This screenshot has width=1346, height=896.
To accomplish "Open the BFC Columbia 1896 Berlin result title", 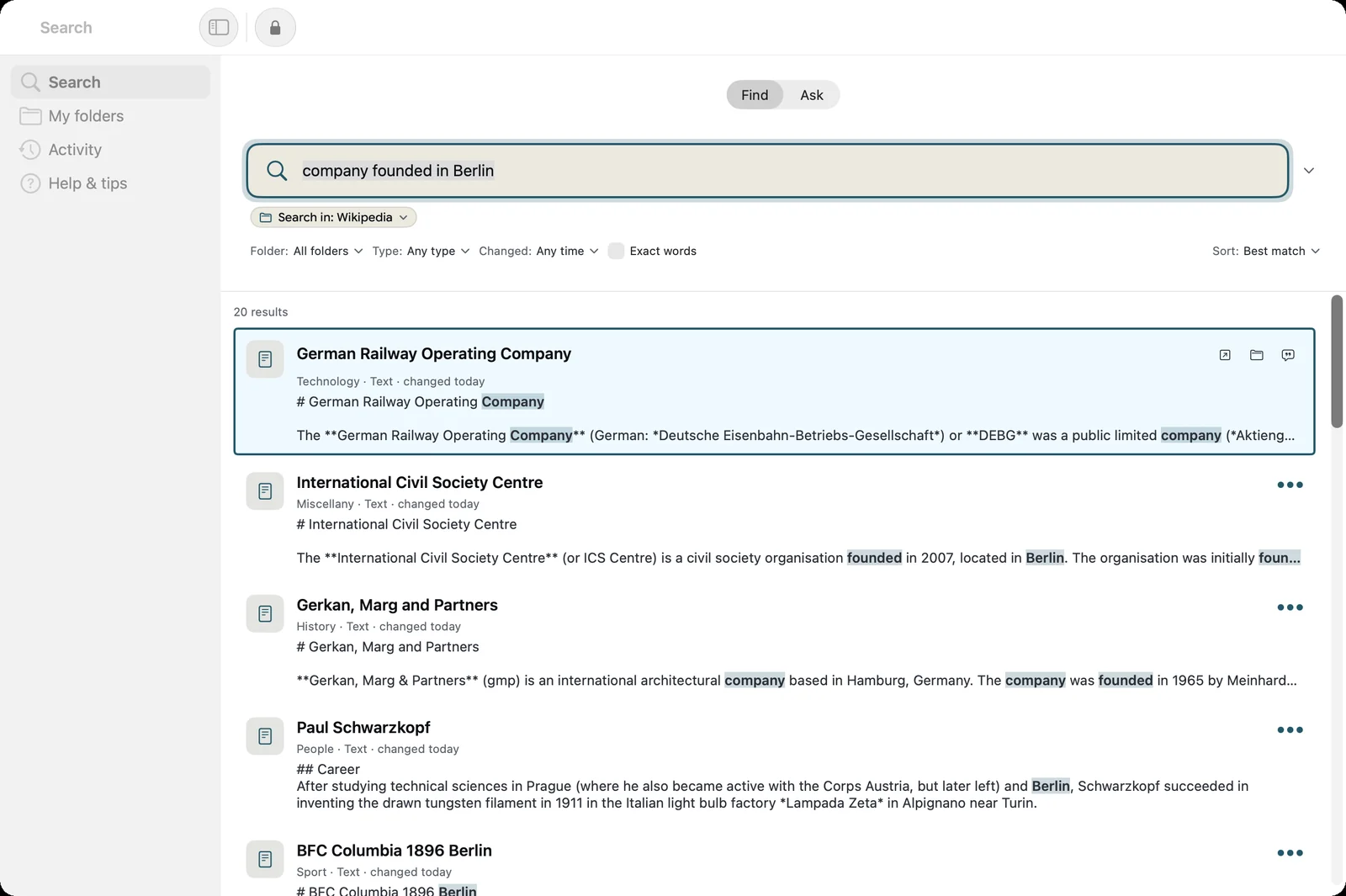I will click(395, 851).
